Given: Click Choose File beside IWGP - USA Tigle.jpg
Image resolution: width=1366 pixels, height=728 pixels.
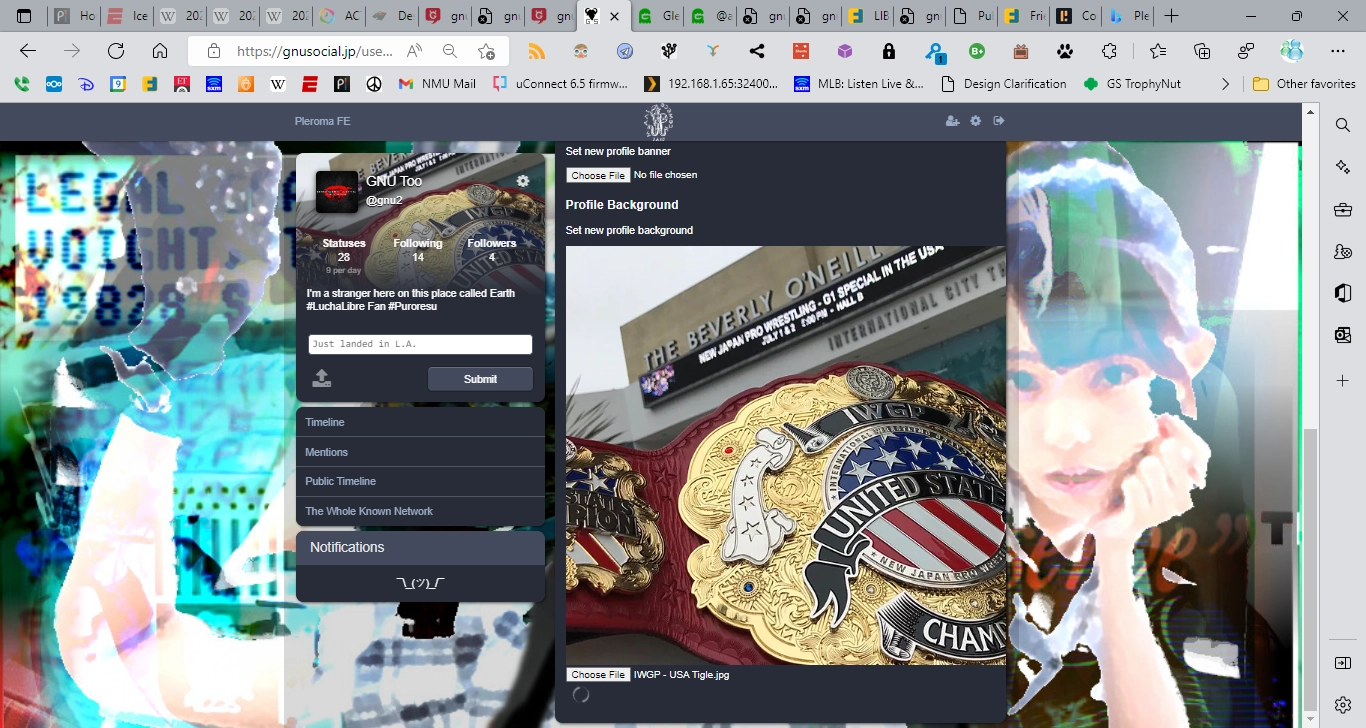Looking at the screenshot, I should [x=598, y=675].
